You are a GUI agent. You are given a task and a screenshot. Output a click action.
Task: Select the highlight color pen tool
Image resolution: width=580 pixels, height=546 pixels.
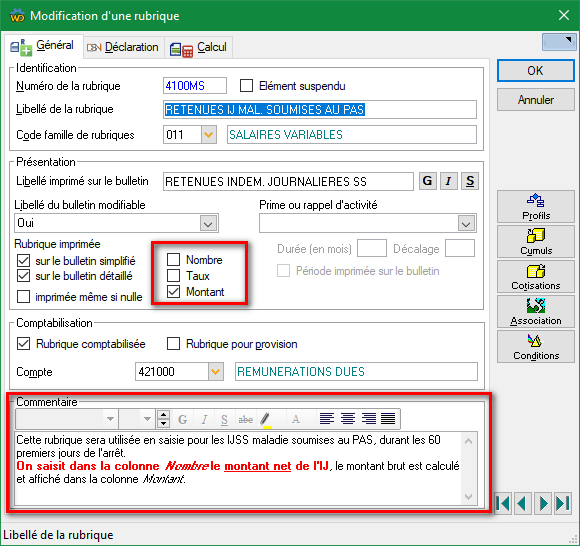[x=266, y=419]
